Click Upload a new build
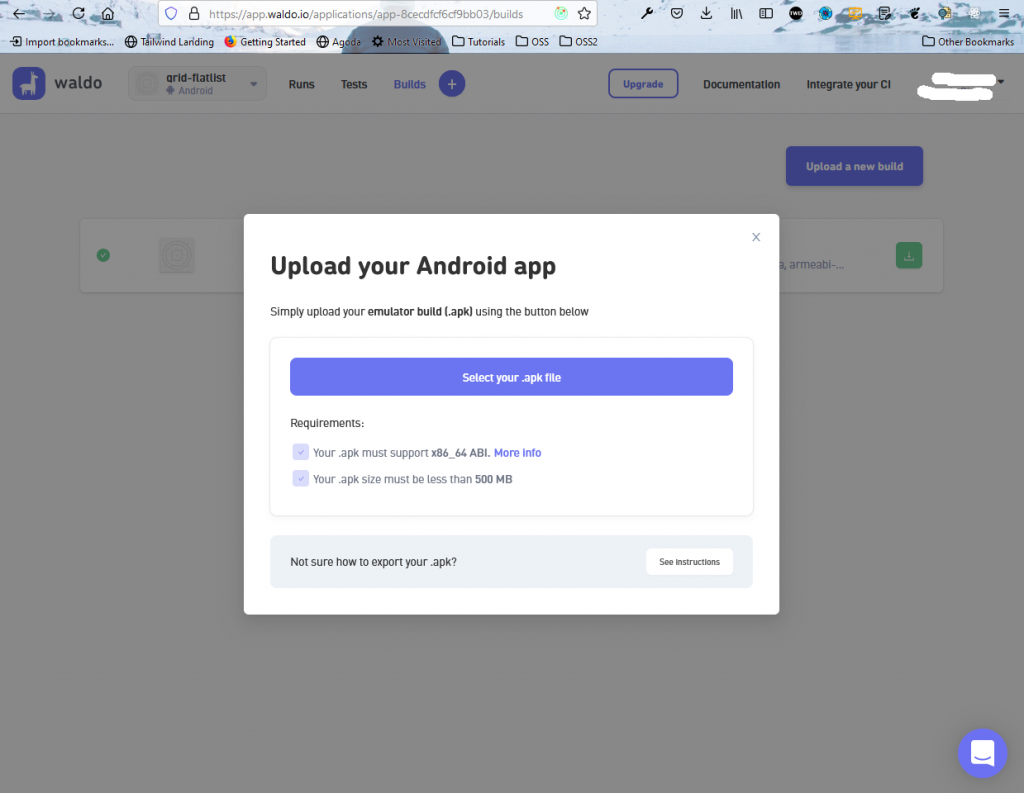The image size is (1024, 793). tap(854, 166)
